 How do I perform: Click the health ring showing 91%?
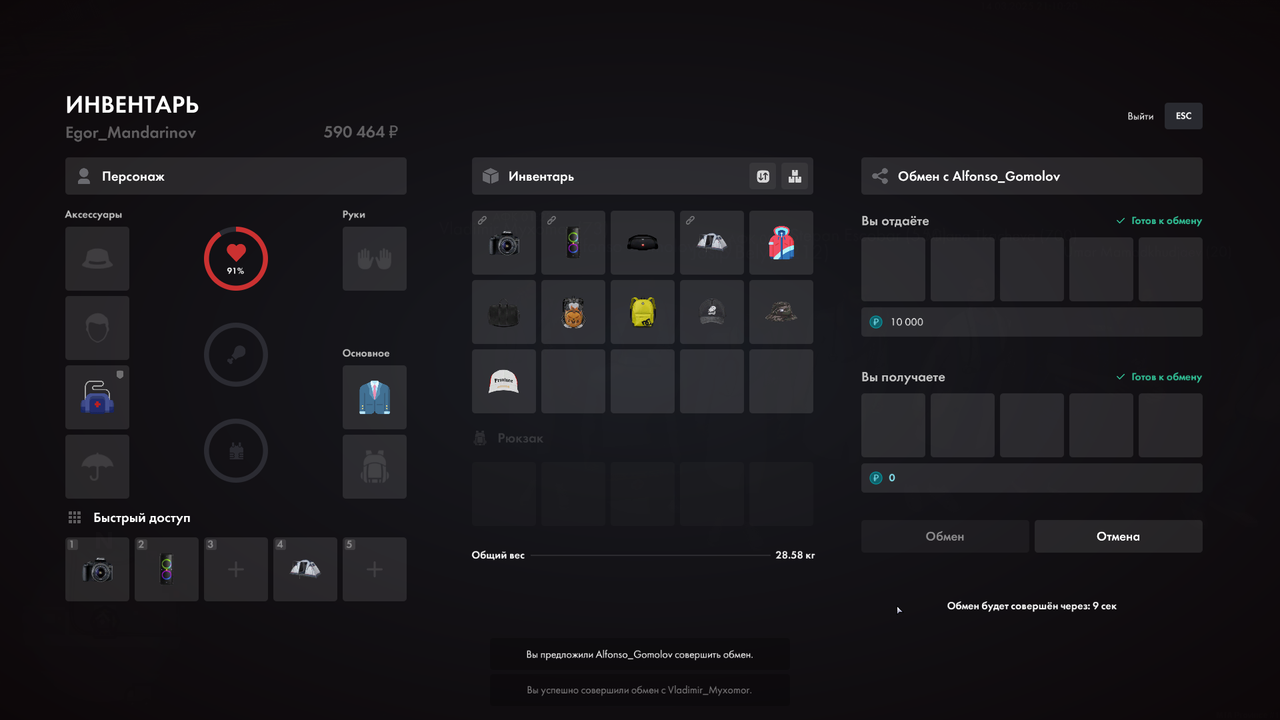pos(236,258)
